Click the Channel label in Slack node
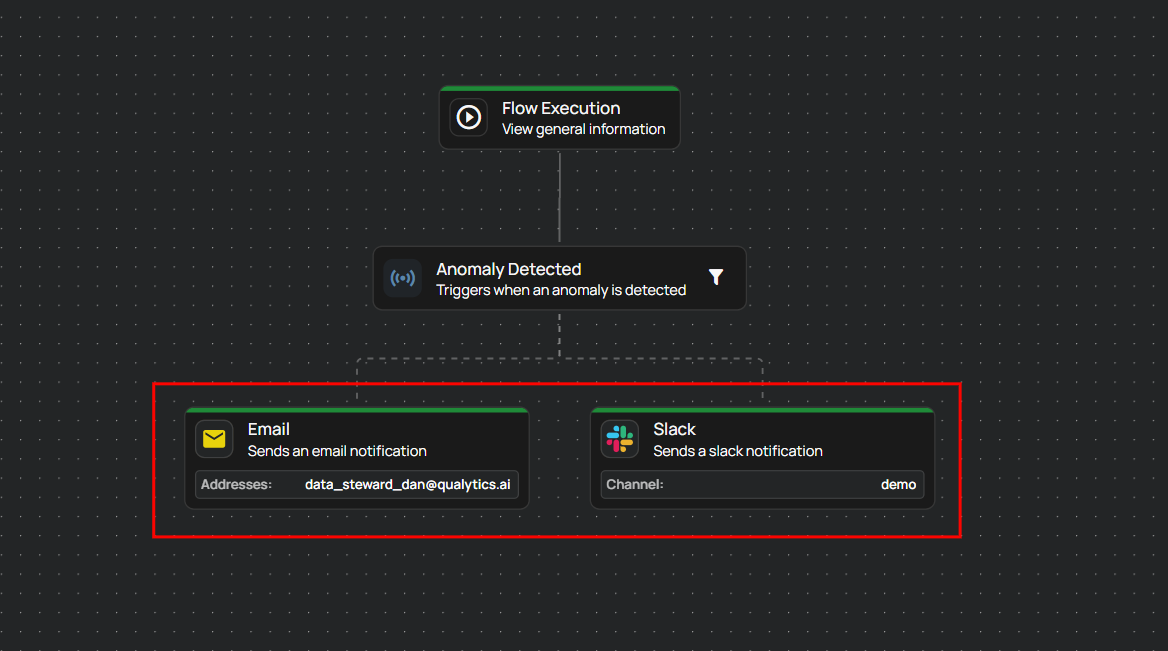Viewport: 1168px width, 651px height. coord(634,485)
